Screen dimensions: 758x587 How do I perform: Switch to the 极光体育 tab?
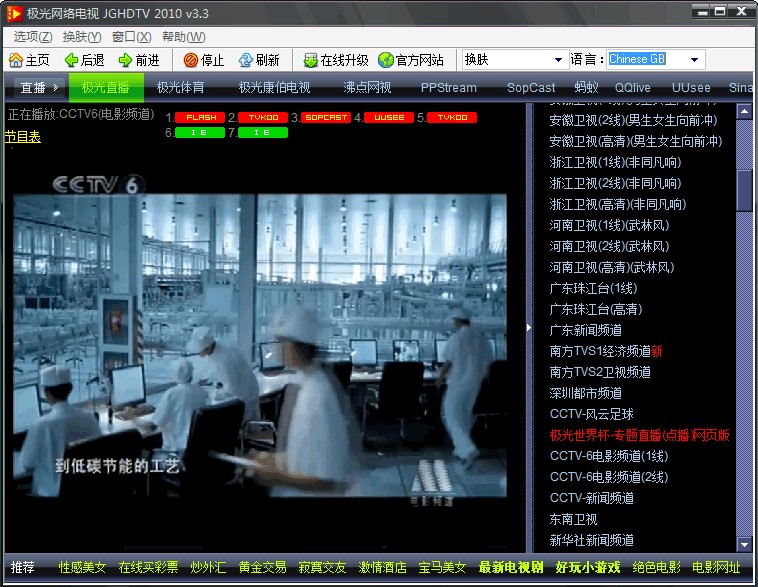(181, 88)
